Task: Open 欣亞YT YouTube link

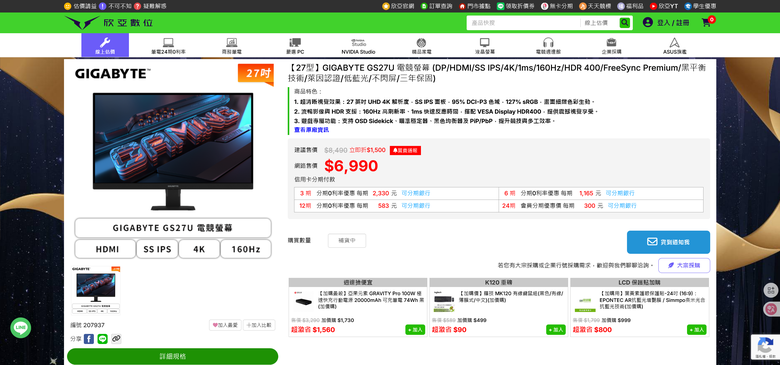Action: pyautogui.click(x=664, y=6)
